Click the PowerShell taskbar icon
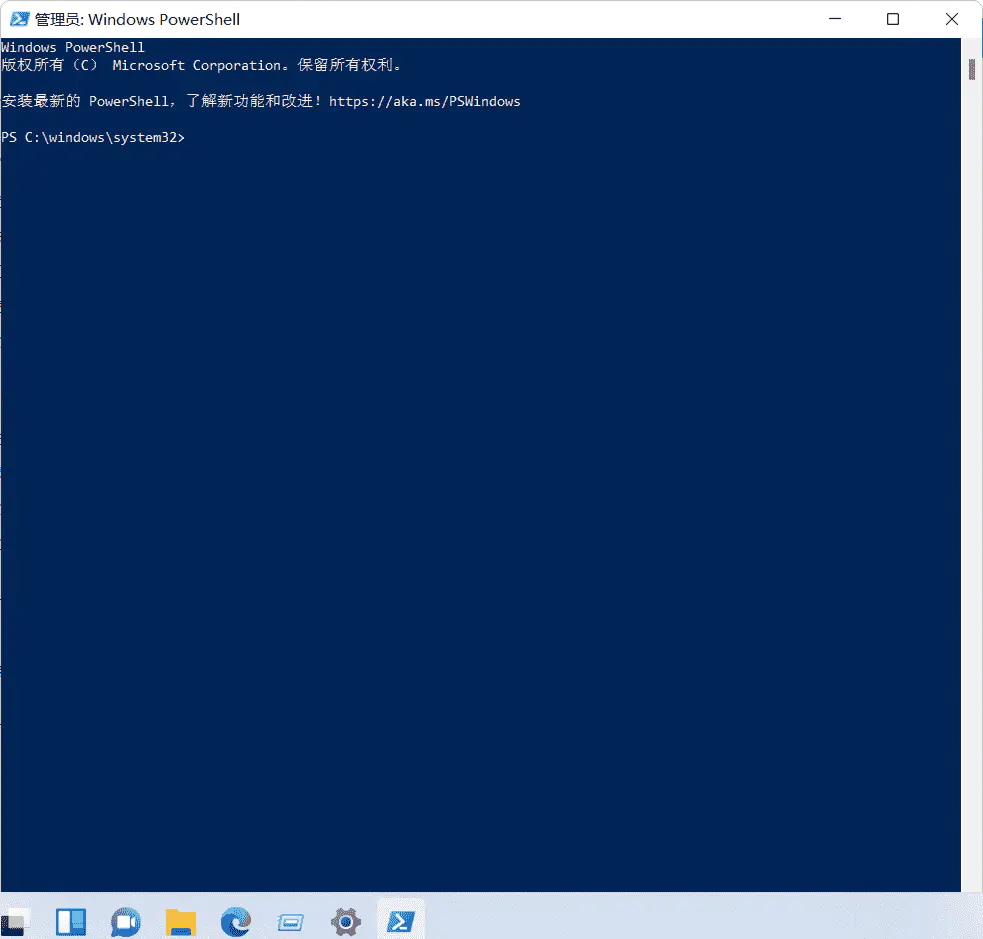Image resolution: width=983 pixels, height=939 pixels. 401,921
